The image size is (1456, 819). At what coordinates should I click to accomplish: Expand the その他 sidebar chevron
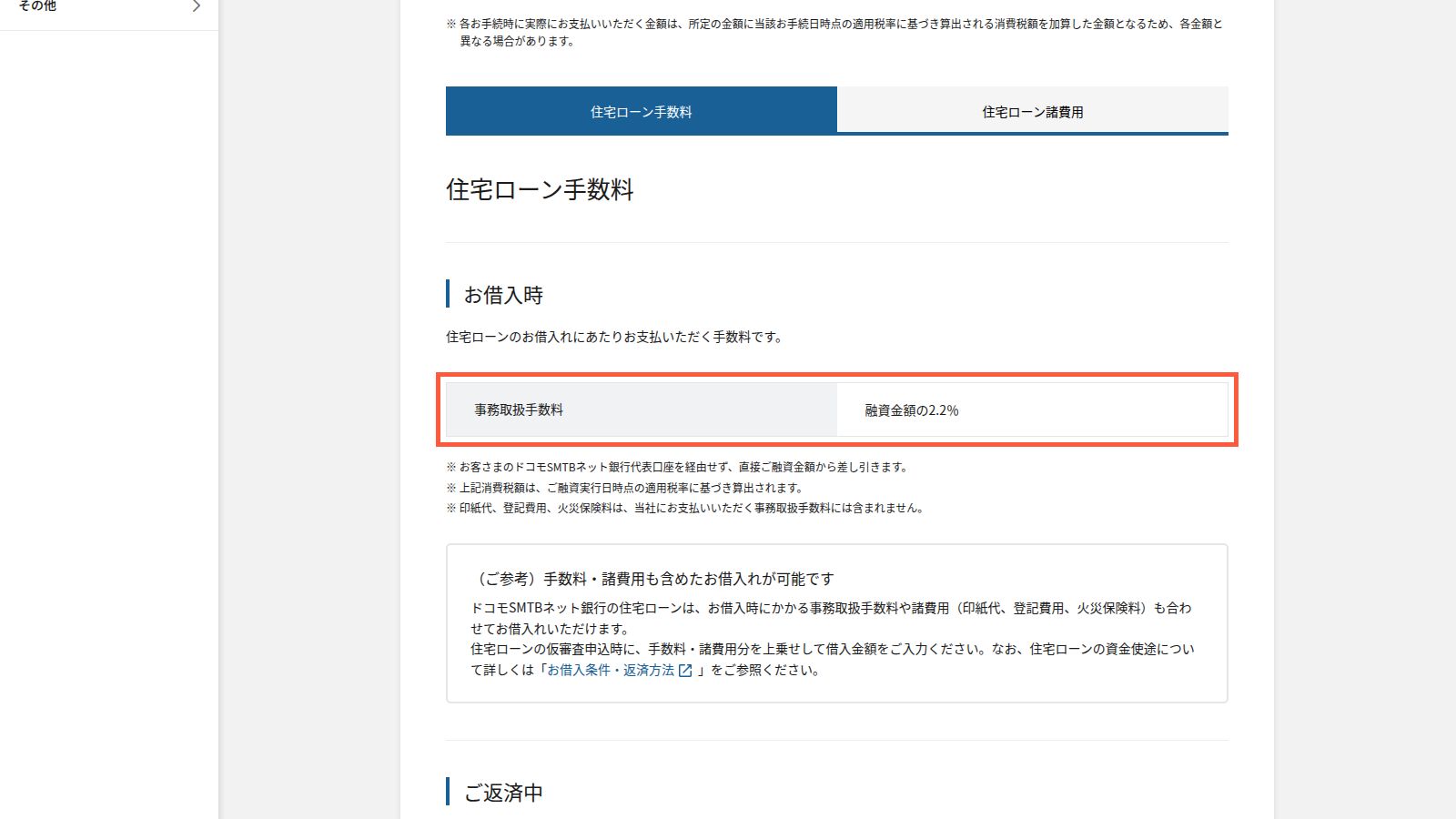point(196,6)
